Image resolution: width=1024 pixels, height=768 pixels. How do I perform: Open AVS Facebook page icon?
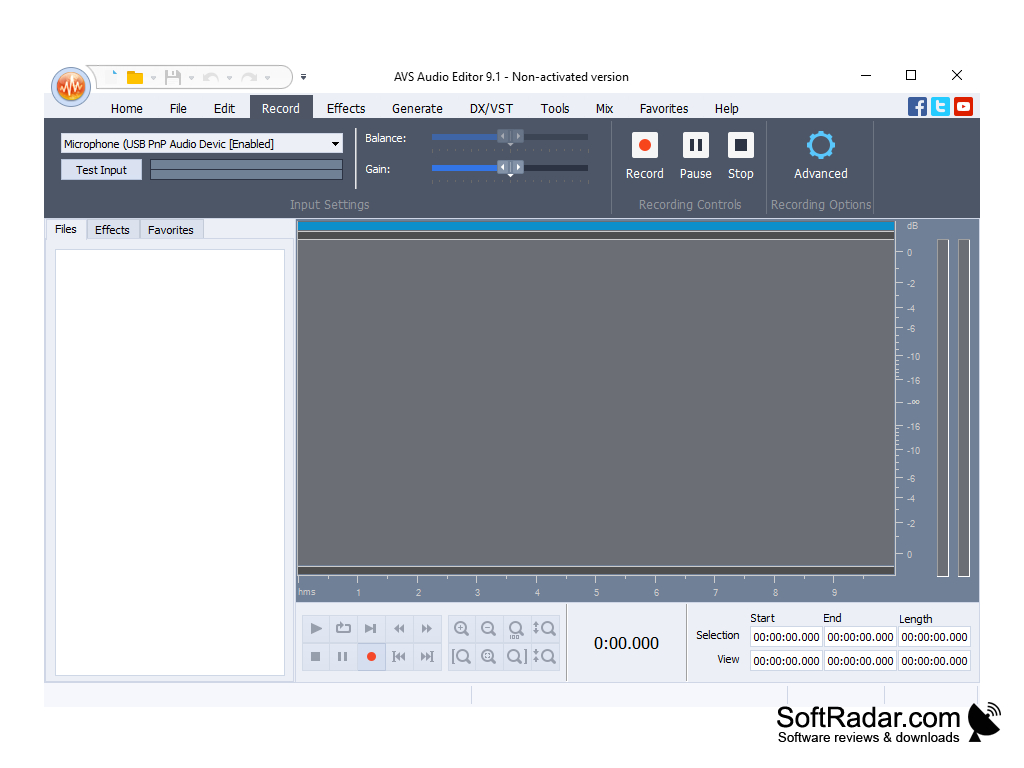coord(917,106)
